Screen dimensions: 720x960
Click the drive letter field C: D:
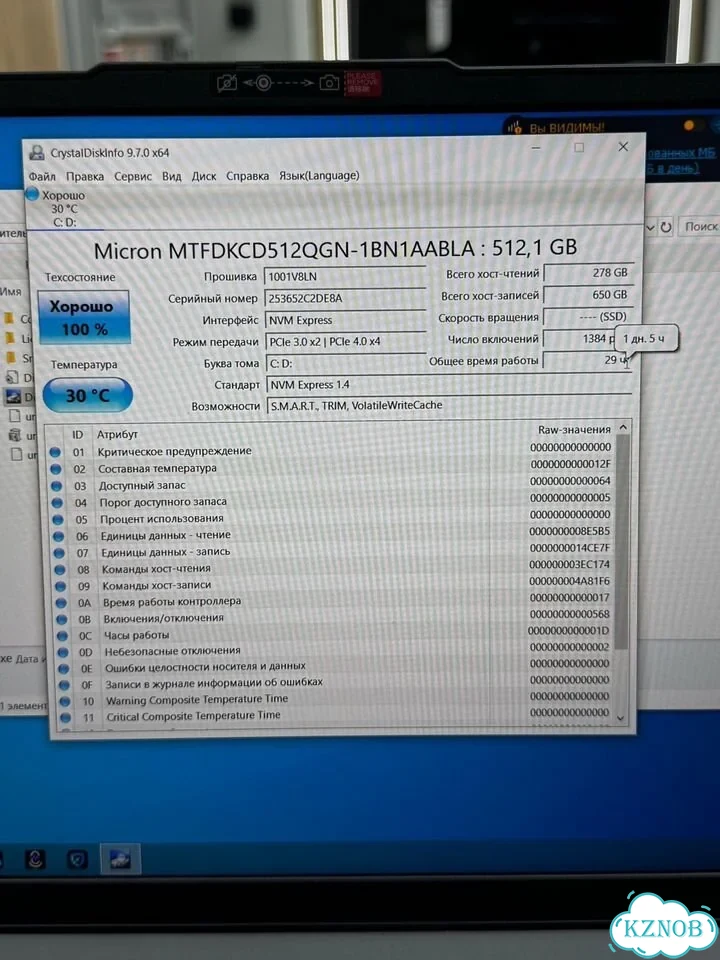click(346, 363)
